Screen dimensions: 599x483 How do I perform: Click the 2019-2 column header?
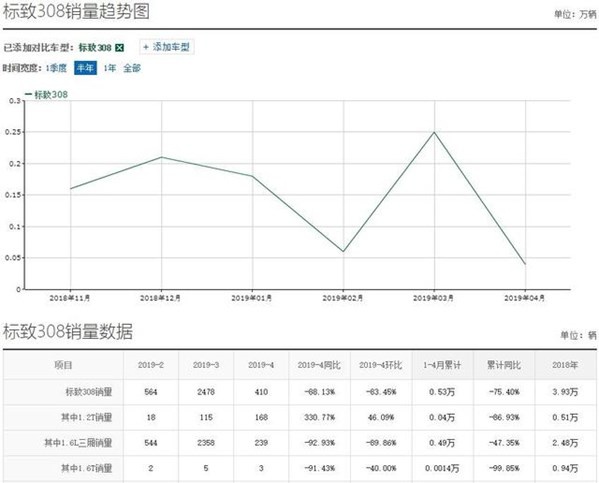(x=151, y=365)
